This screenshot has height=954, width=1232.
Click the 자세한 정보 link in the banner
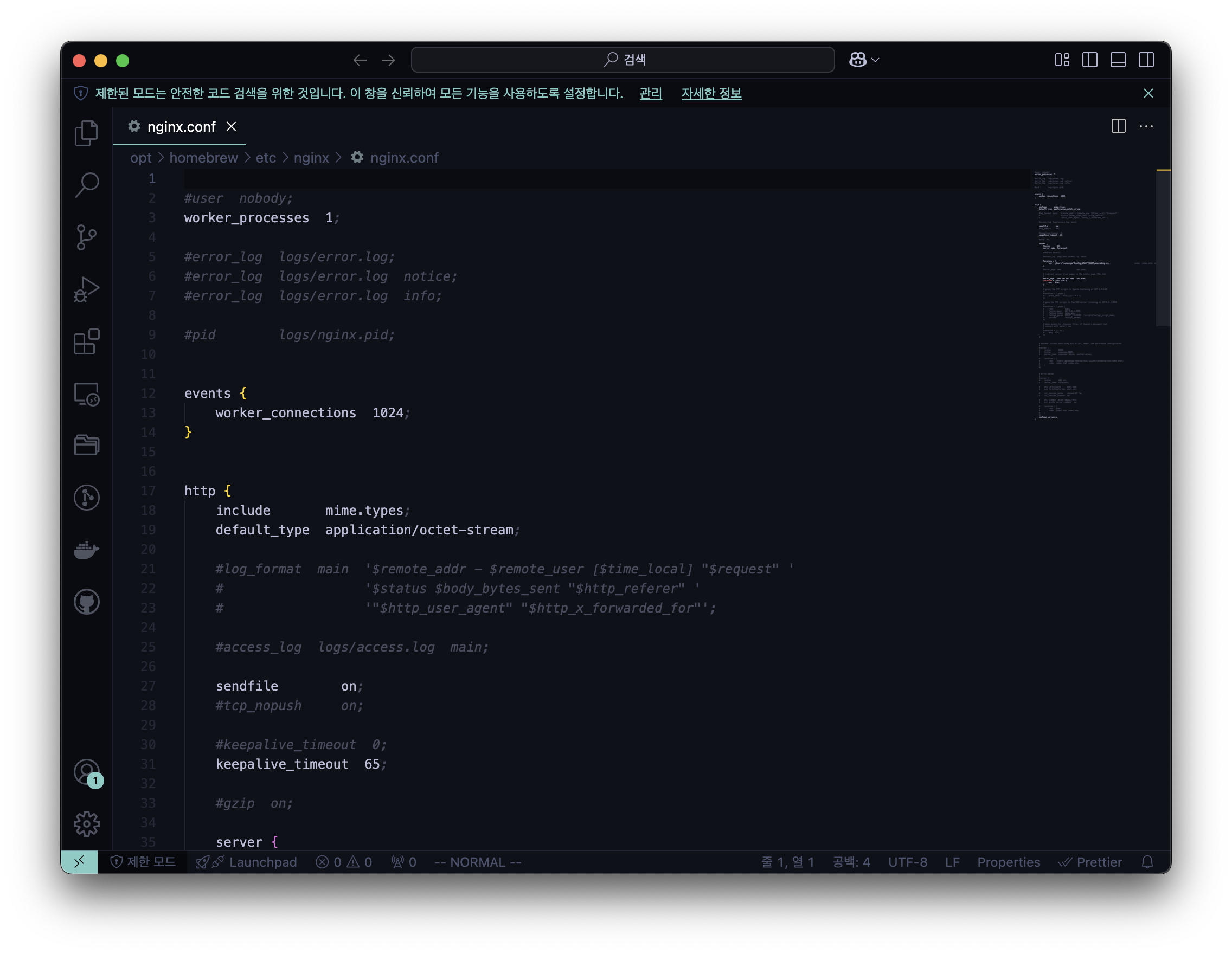click(x=711, y=94)
